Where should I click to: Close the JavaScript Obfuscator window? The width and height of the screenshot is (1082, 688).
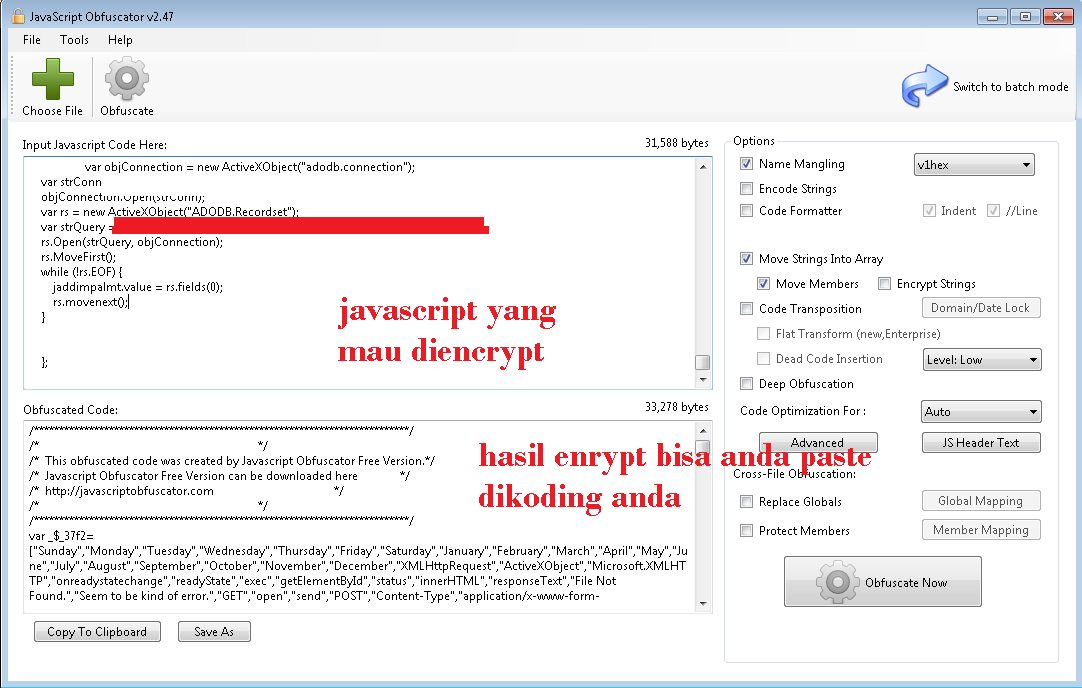point(1057,17)
